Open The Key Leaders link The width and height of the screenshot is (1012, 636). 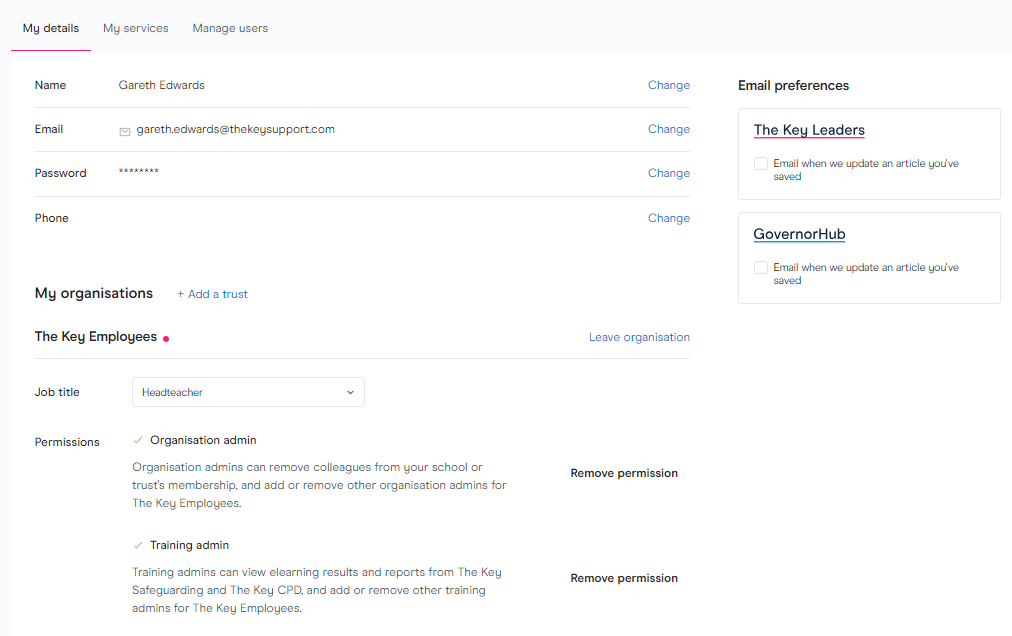click(809, 130)
